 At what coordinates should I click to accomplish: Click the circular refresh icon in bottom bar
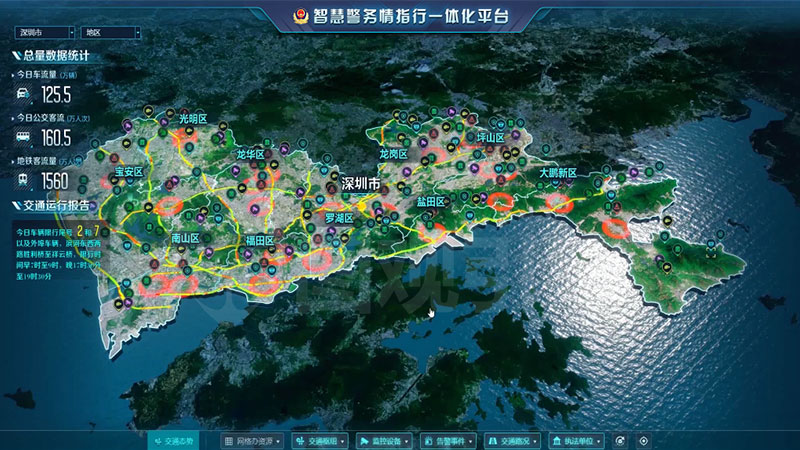[x=620, y=440]
